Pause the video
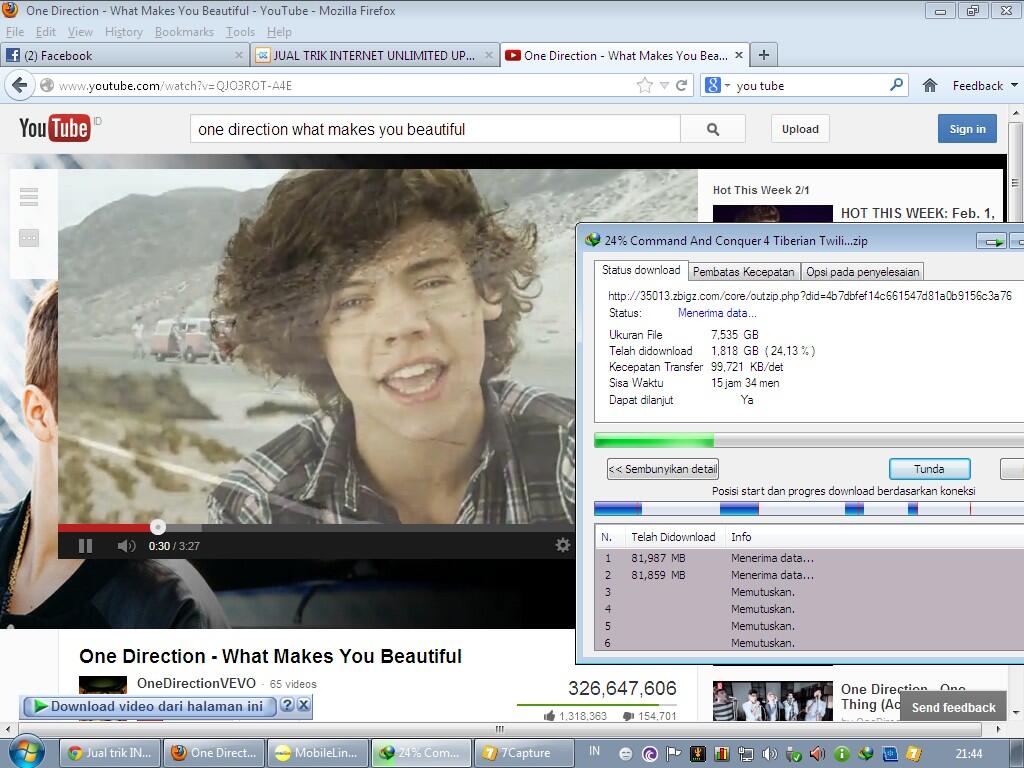 click(x=86, y=546)
